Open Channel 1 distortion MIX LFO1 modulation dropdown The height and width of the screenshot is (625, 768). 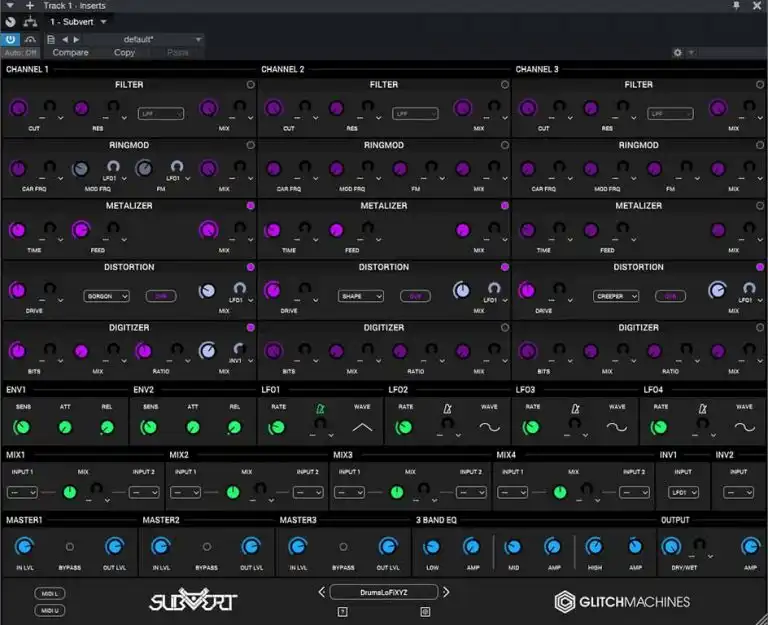[x=240, y=300]
